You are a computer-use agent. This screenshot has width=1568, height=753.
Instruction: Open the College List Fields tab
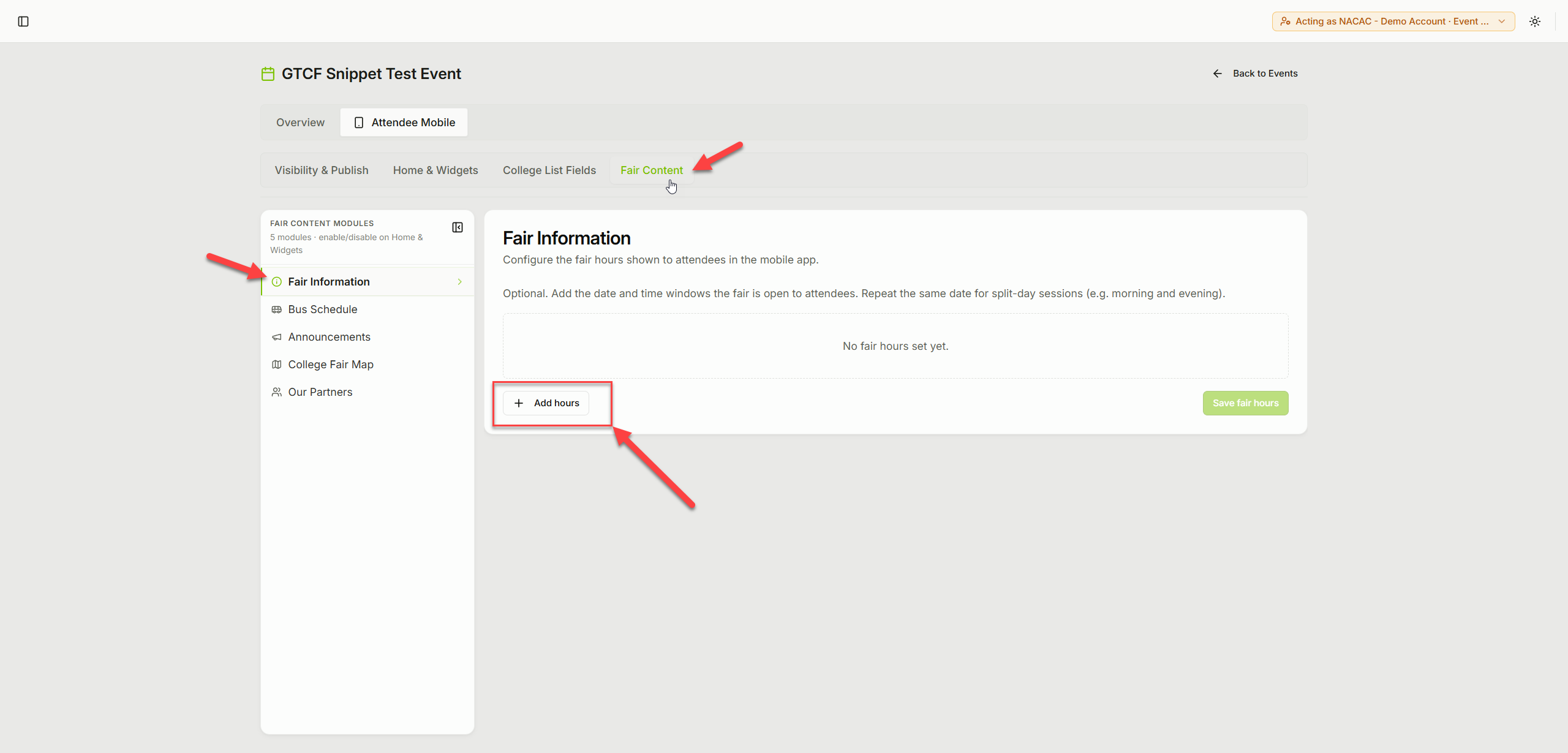pyautogui.click(x=549, y=170)
